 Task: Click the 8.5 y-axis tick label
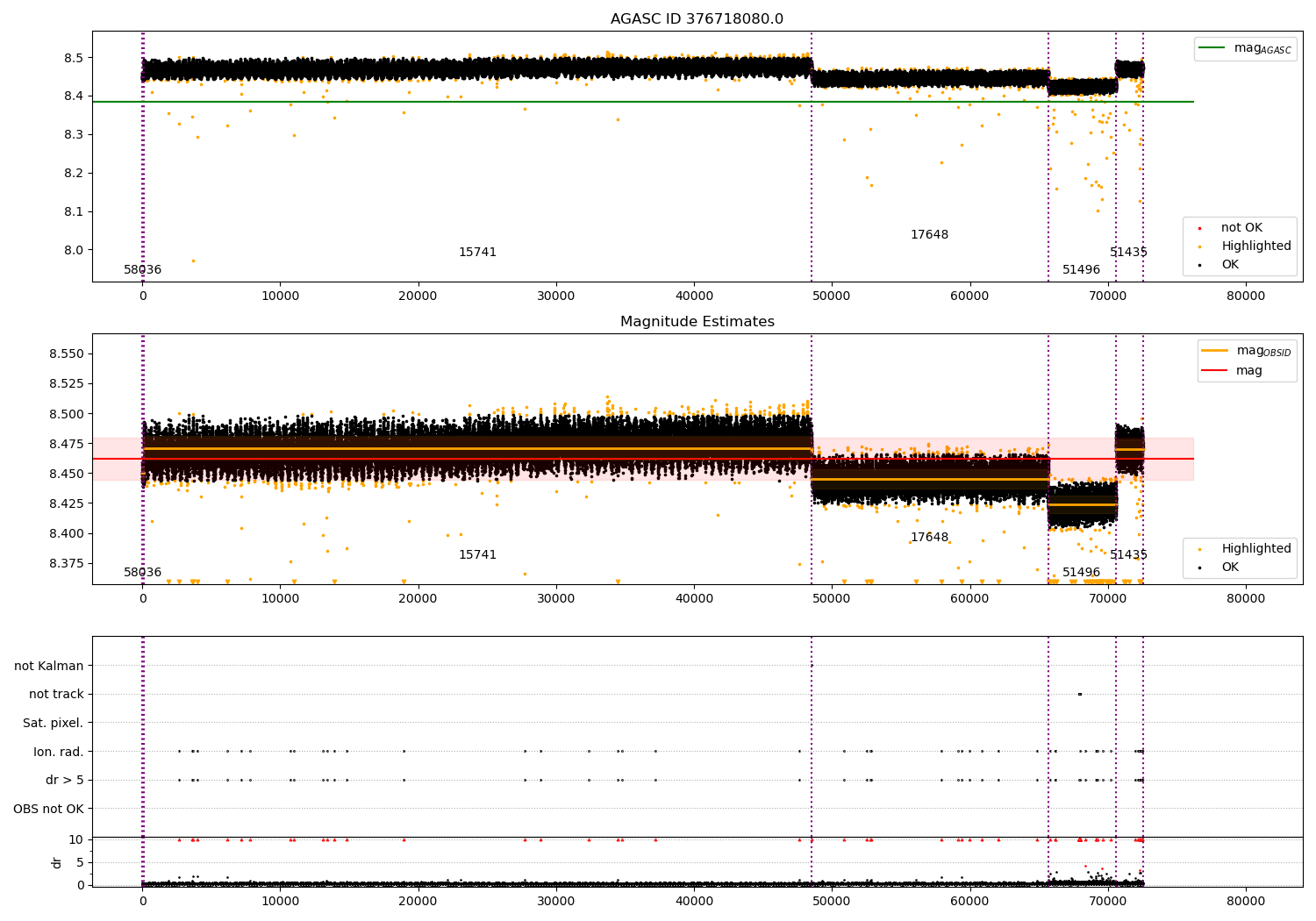click(74, 58)
